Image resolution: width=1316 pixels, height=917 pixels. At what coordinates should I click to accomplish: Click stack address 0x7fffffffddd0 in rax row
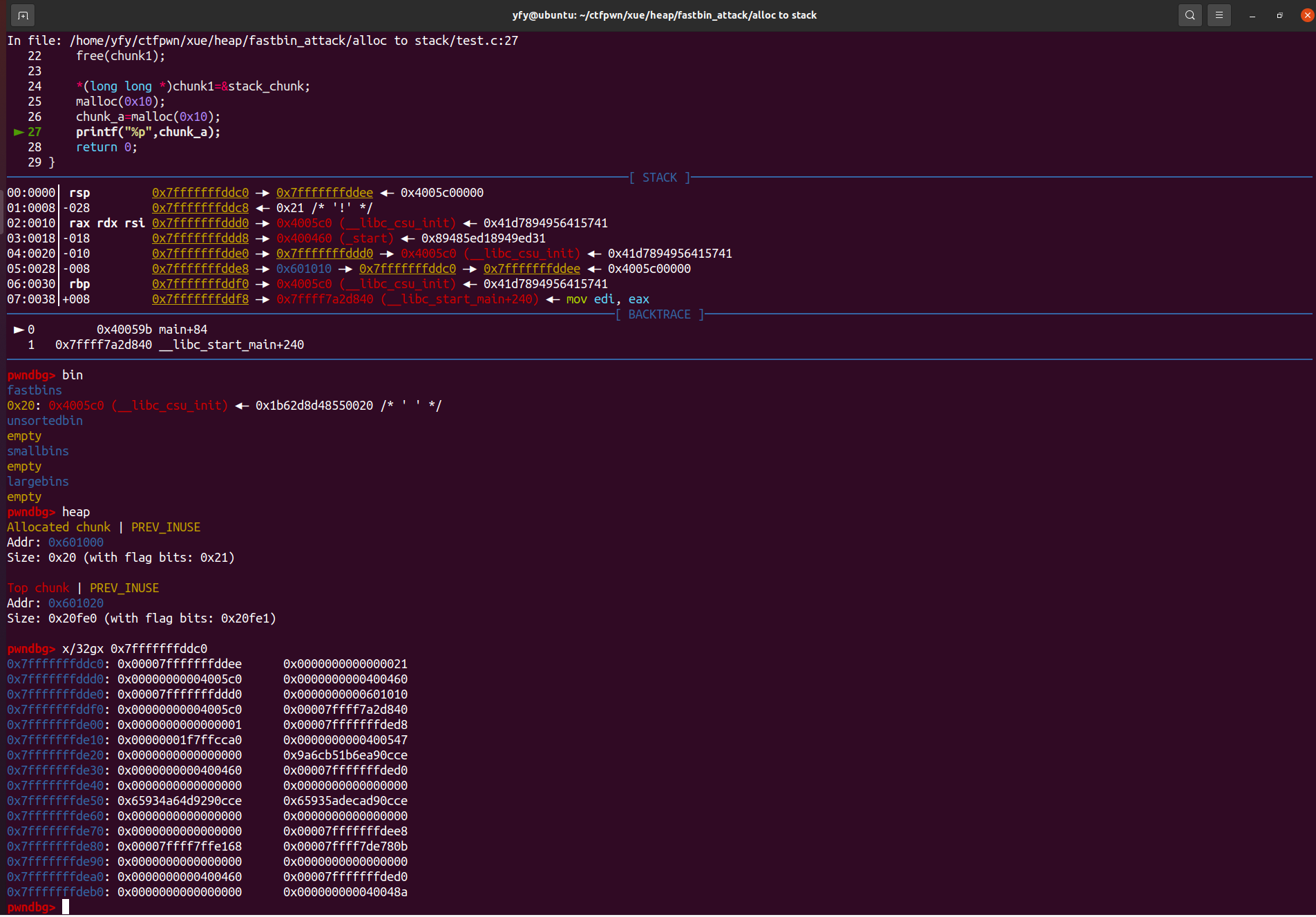[x=200, y=223]
